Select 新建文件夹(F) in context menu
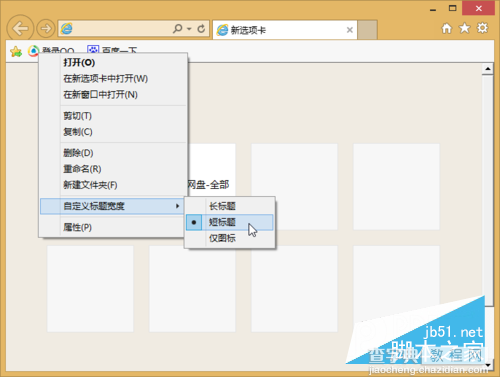 [113, 185]
